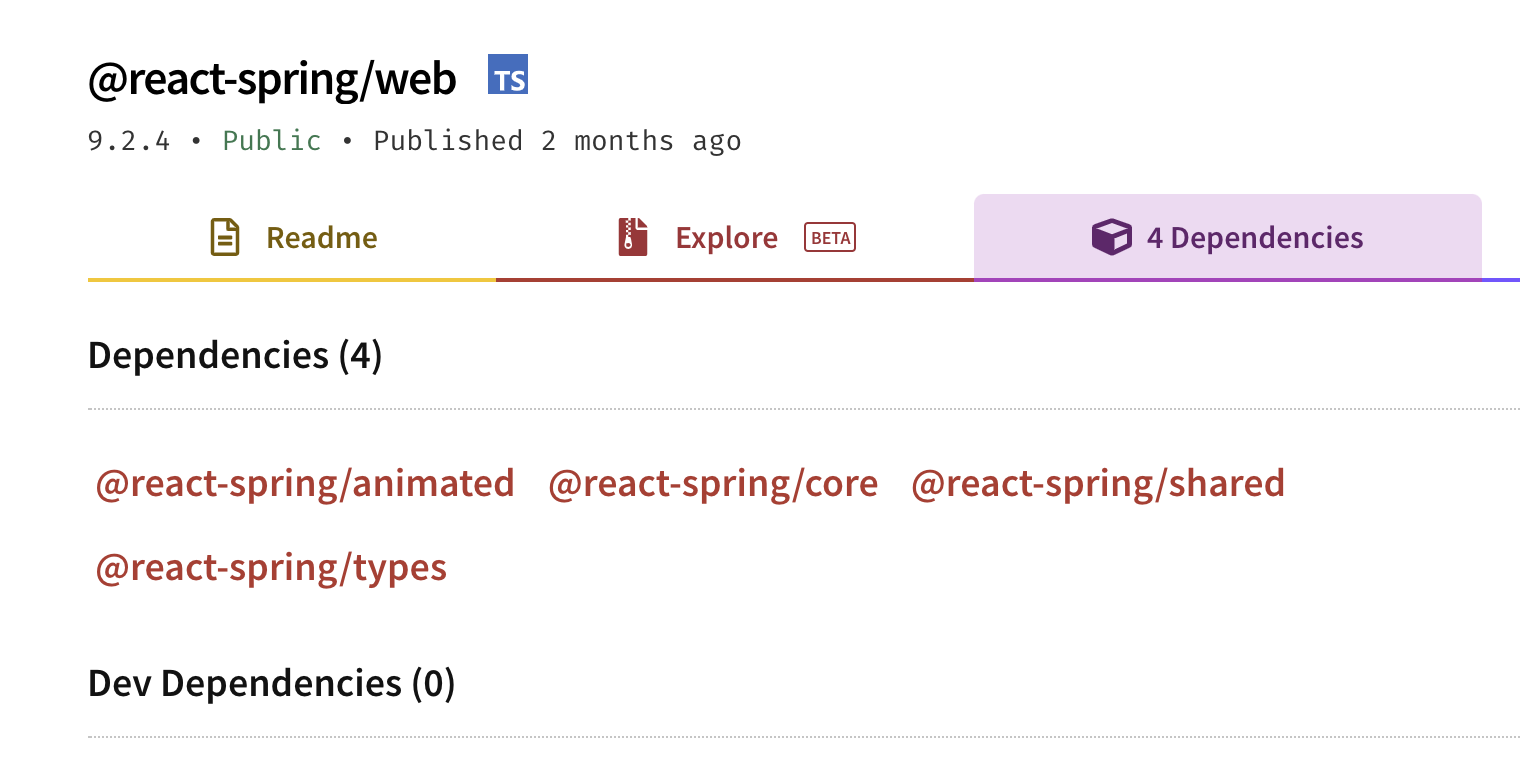1520x764 pixels.
Task: Click the Dependencies box icon
Action: pyautogui.click(x=1111, y=237)
